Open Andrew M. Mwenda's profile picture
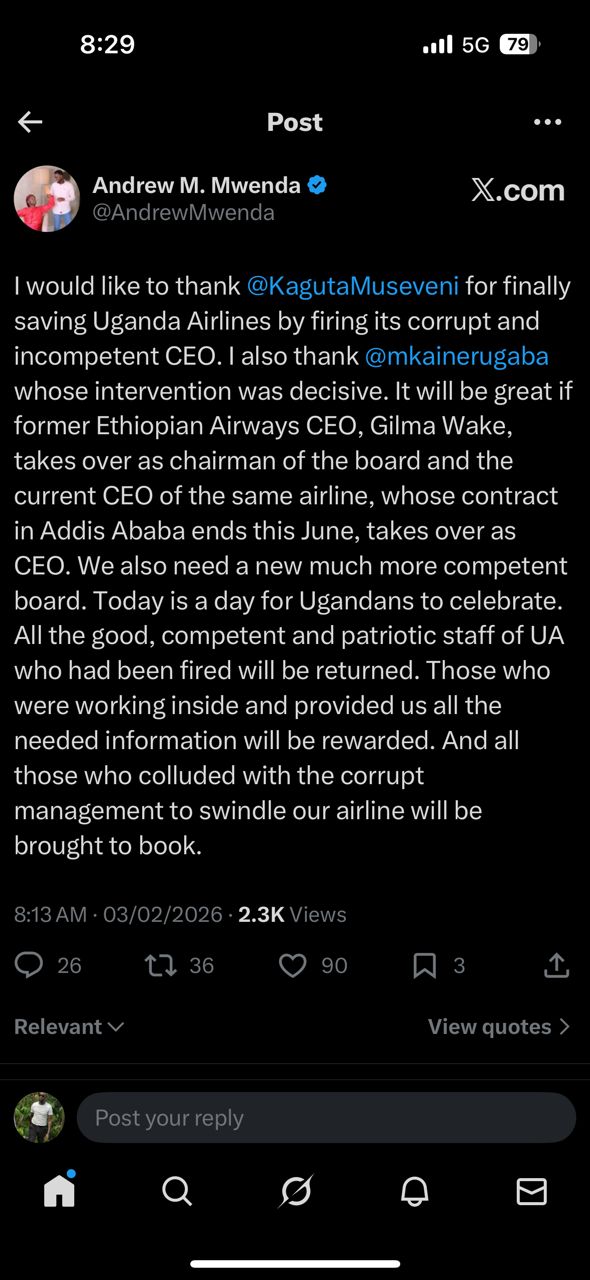Viewport: 590px width, 1280px height. point(47,199)
